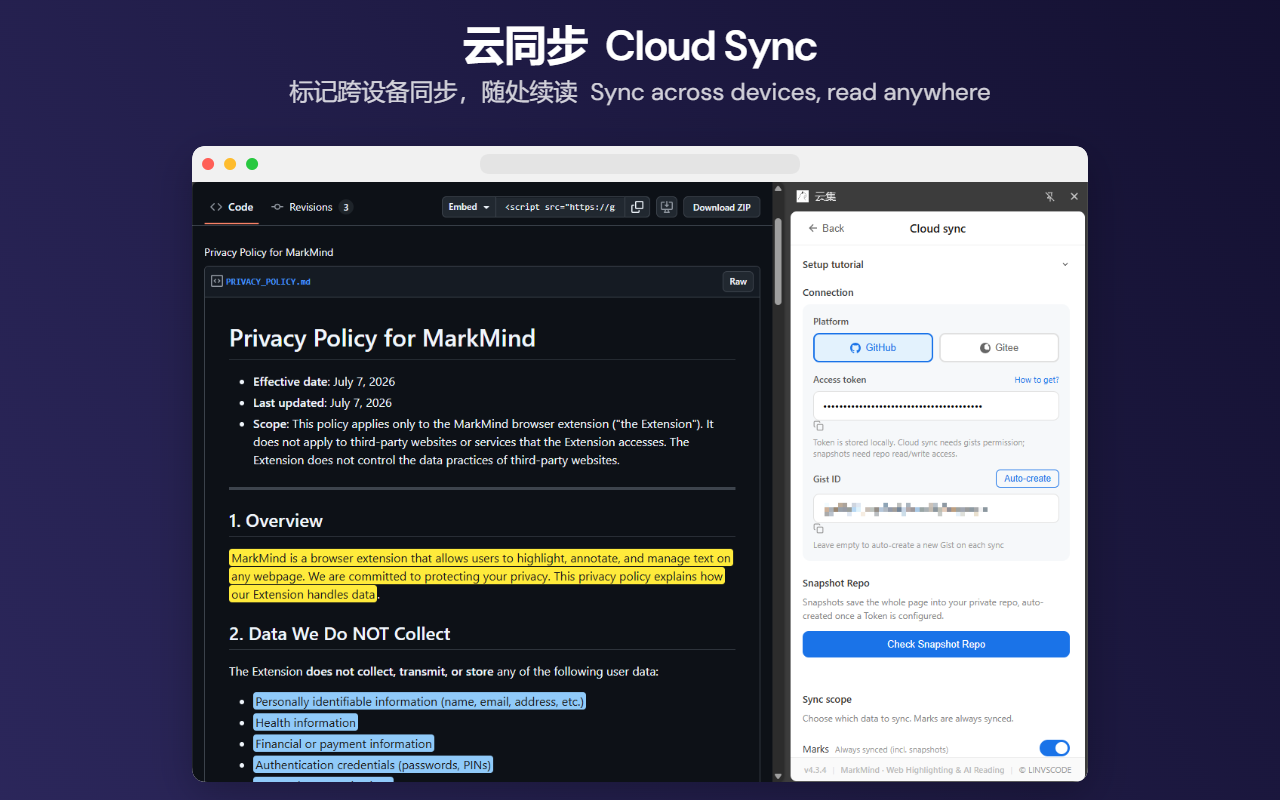Click Download ZIP button
Screen dimensions: 1280x800
[x=721, y=207]
